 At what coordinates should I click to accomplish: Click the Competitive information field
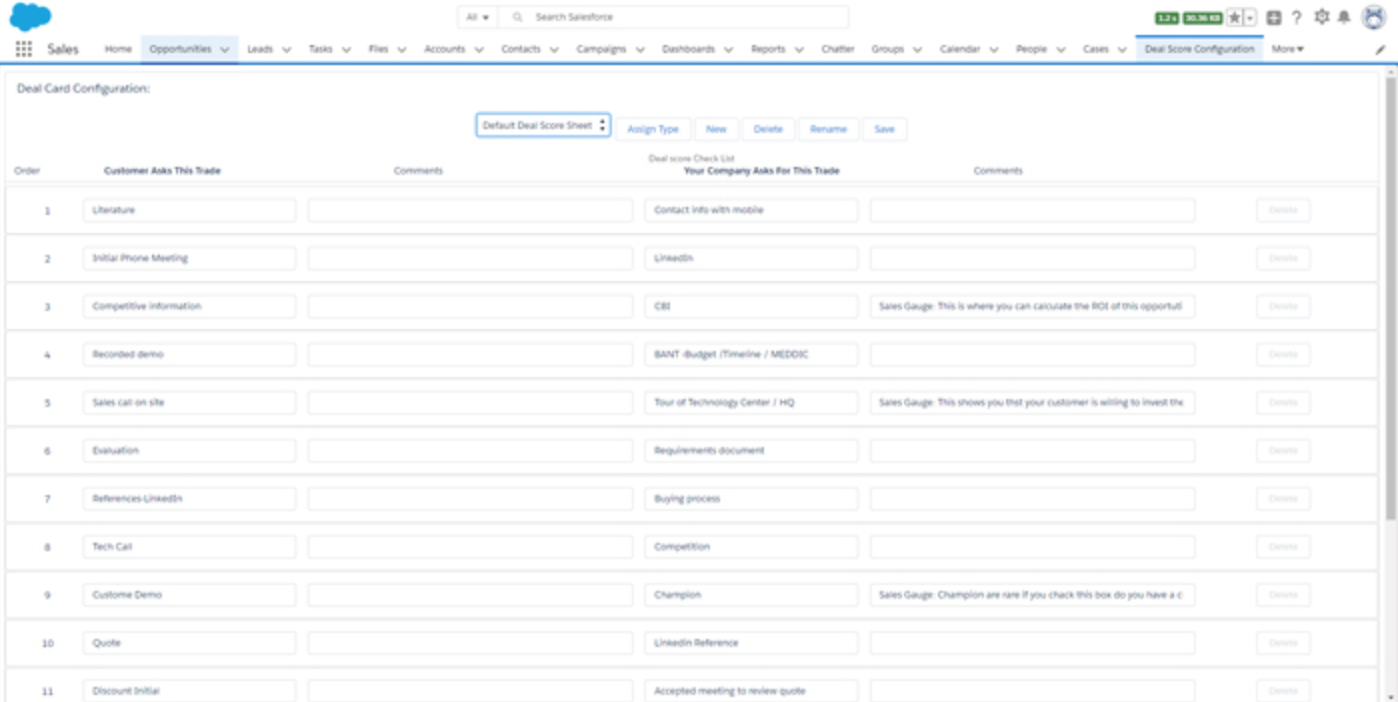(189, 306)
